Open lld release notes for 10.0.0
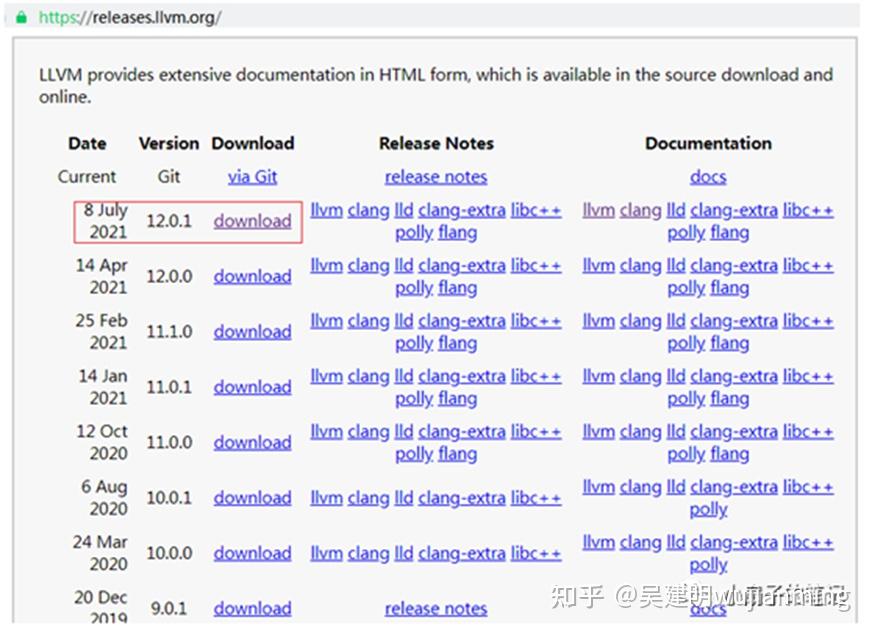Viewport: 872px width, 634px height. click(x=404, y=553)
